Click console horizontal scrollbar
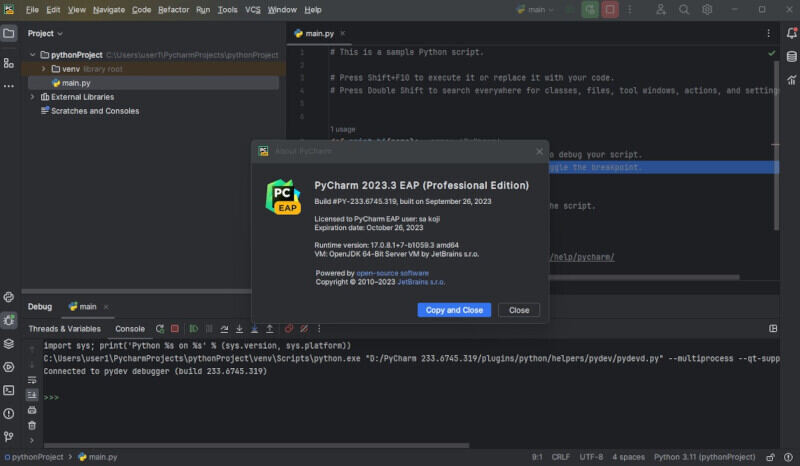The image size is (800, 466). [256, 446]
